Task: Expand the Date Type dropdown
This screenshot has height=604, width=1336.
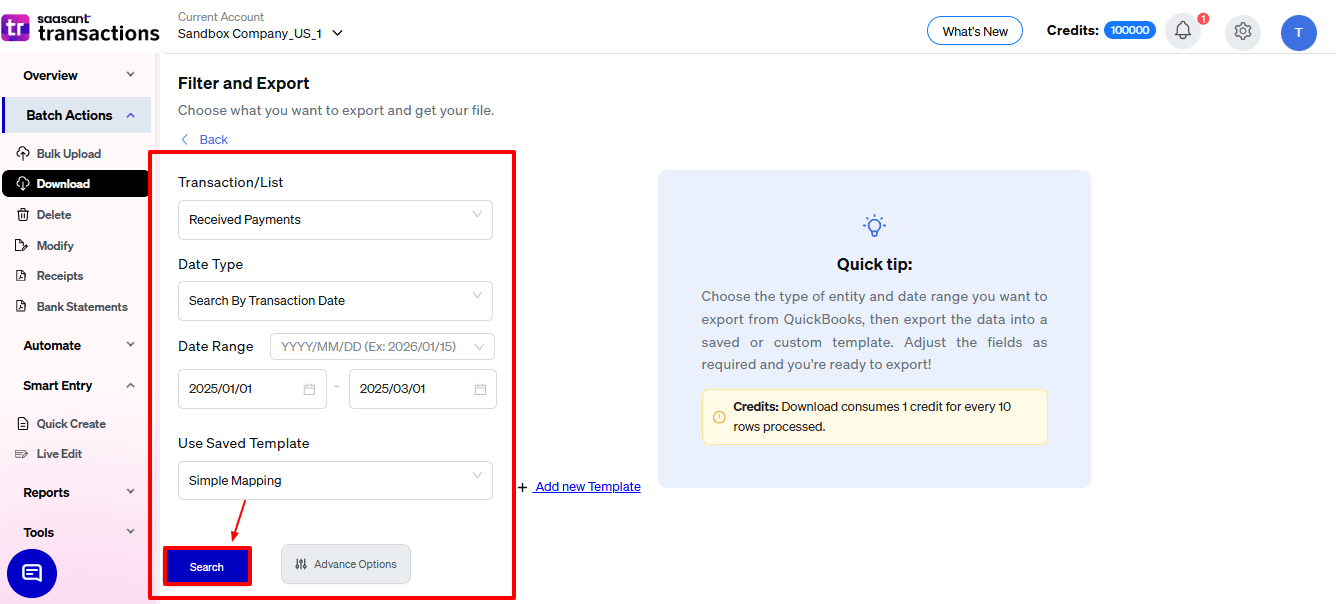Action: [x=335, y=301]
